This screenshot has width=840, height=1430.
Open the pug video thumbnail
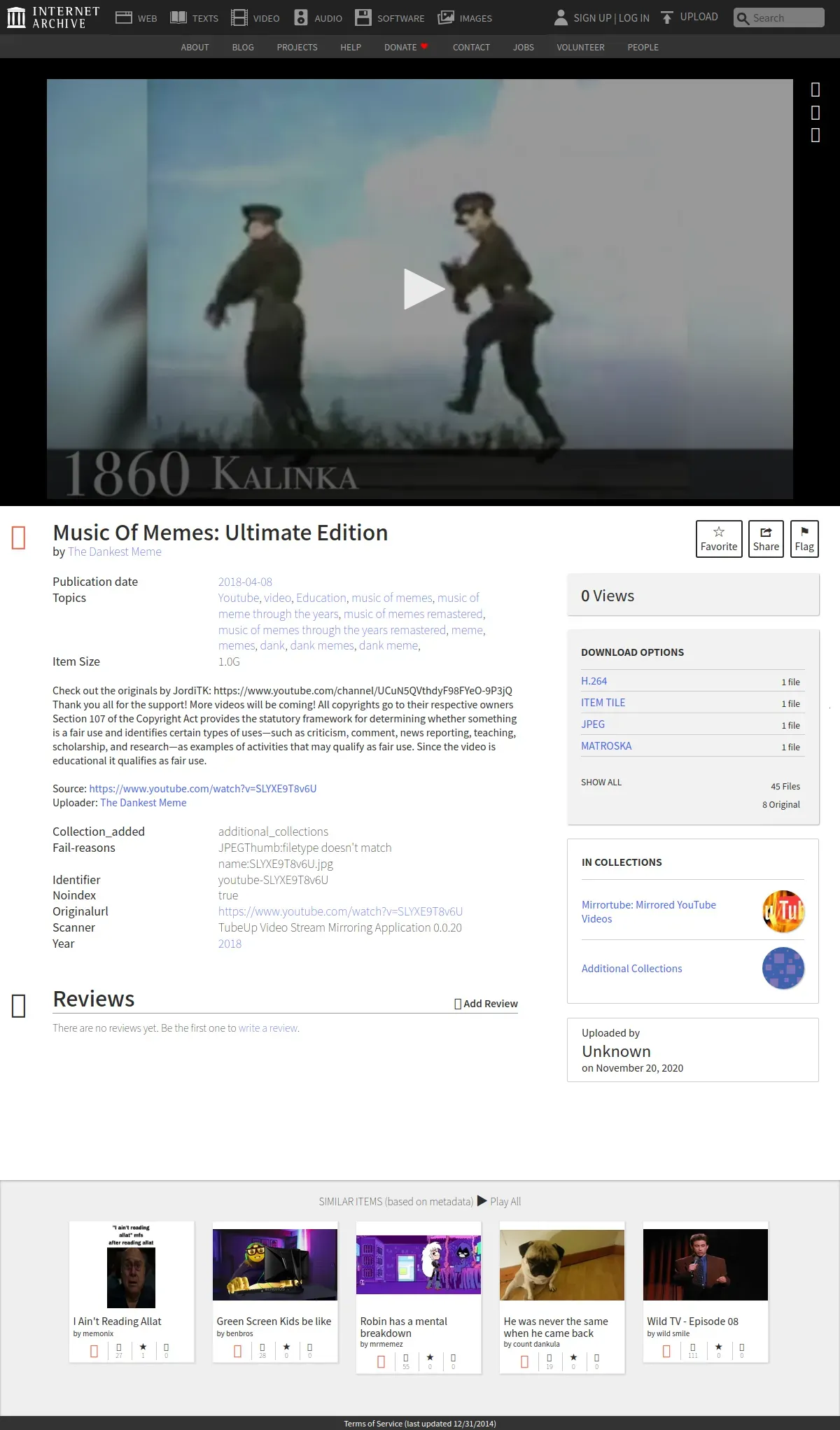click(x=562, y=1265)
